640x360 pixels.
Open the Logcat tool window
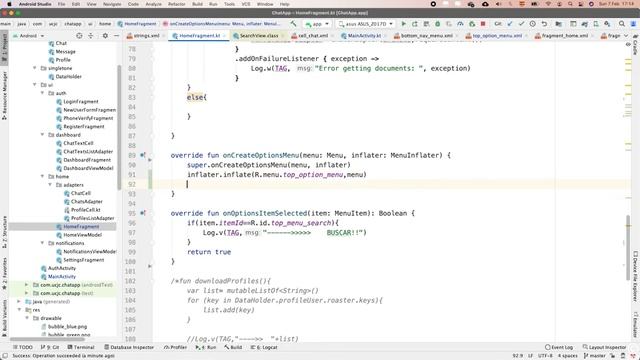[264, 347]
